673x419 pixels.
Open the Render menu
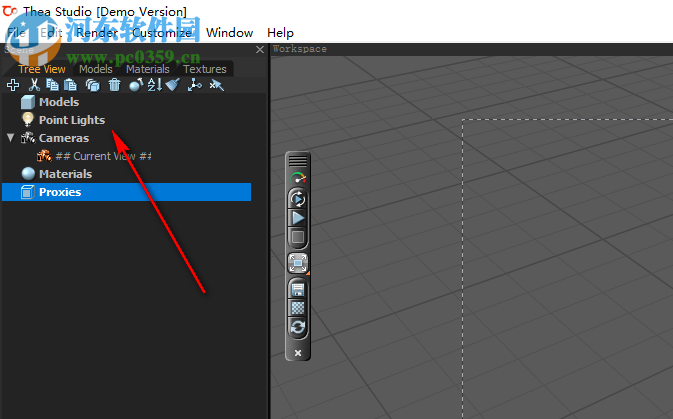(x=97, y=33)
